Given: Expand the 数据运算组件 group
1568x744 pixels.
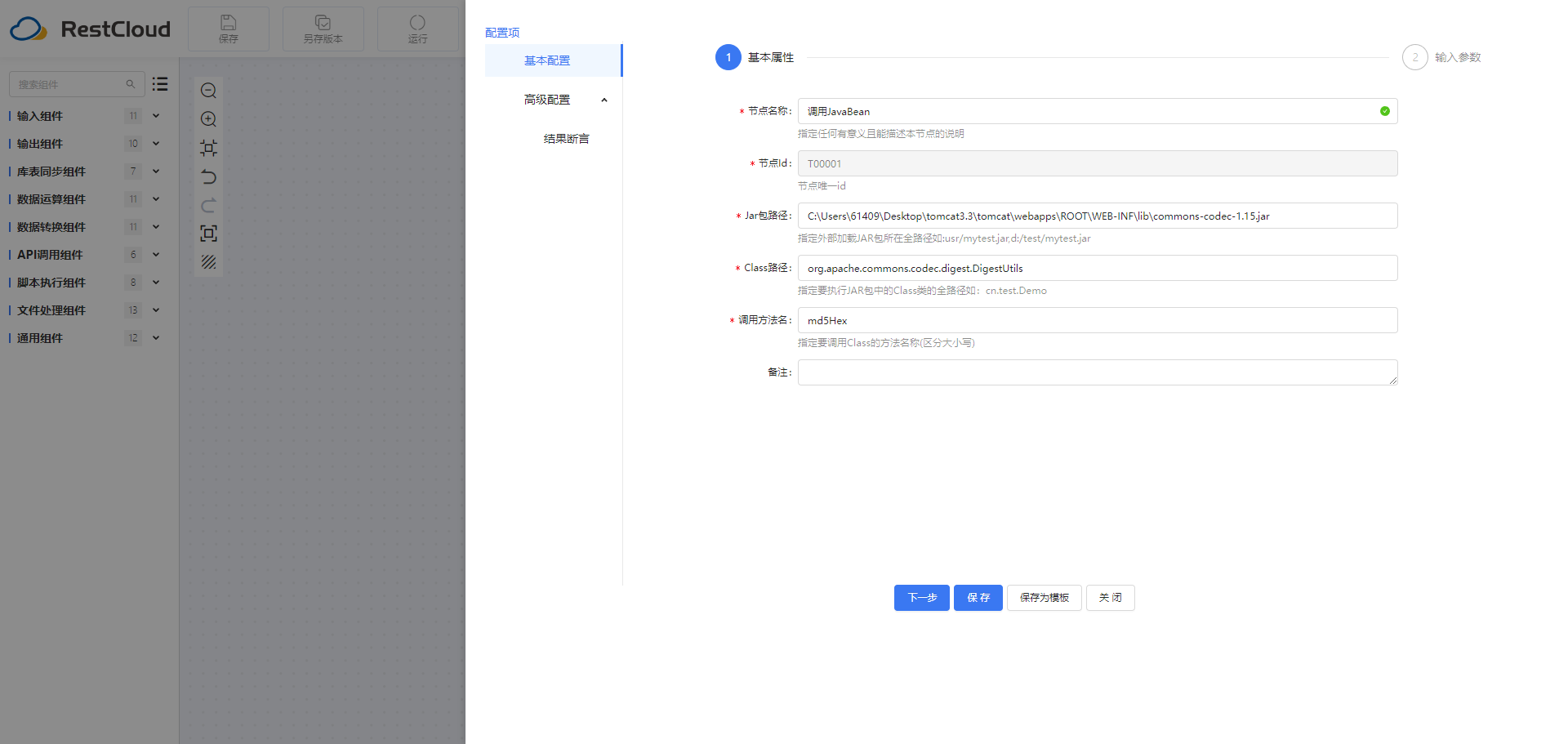Looking at the screenshot, I should 156,199.
